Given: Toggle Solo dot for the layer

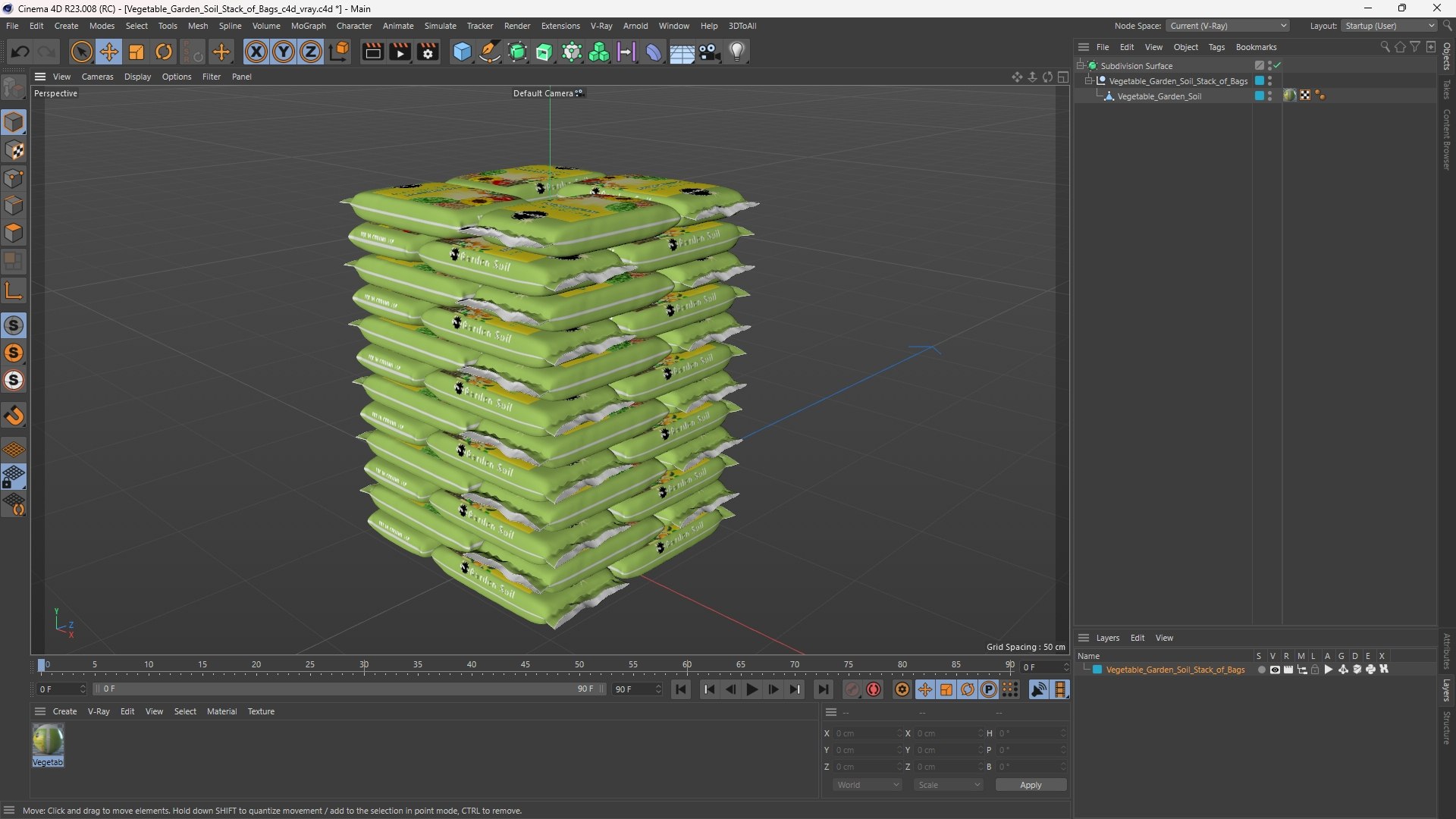Looking at the screenshot, I should coord(1261,670).
